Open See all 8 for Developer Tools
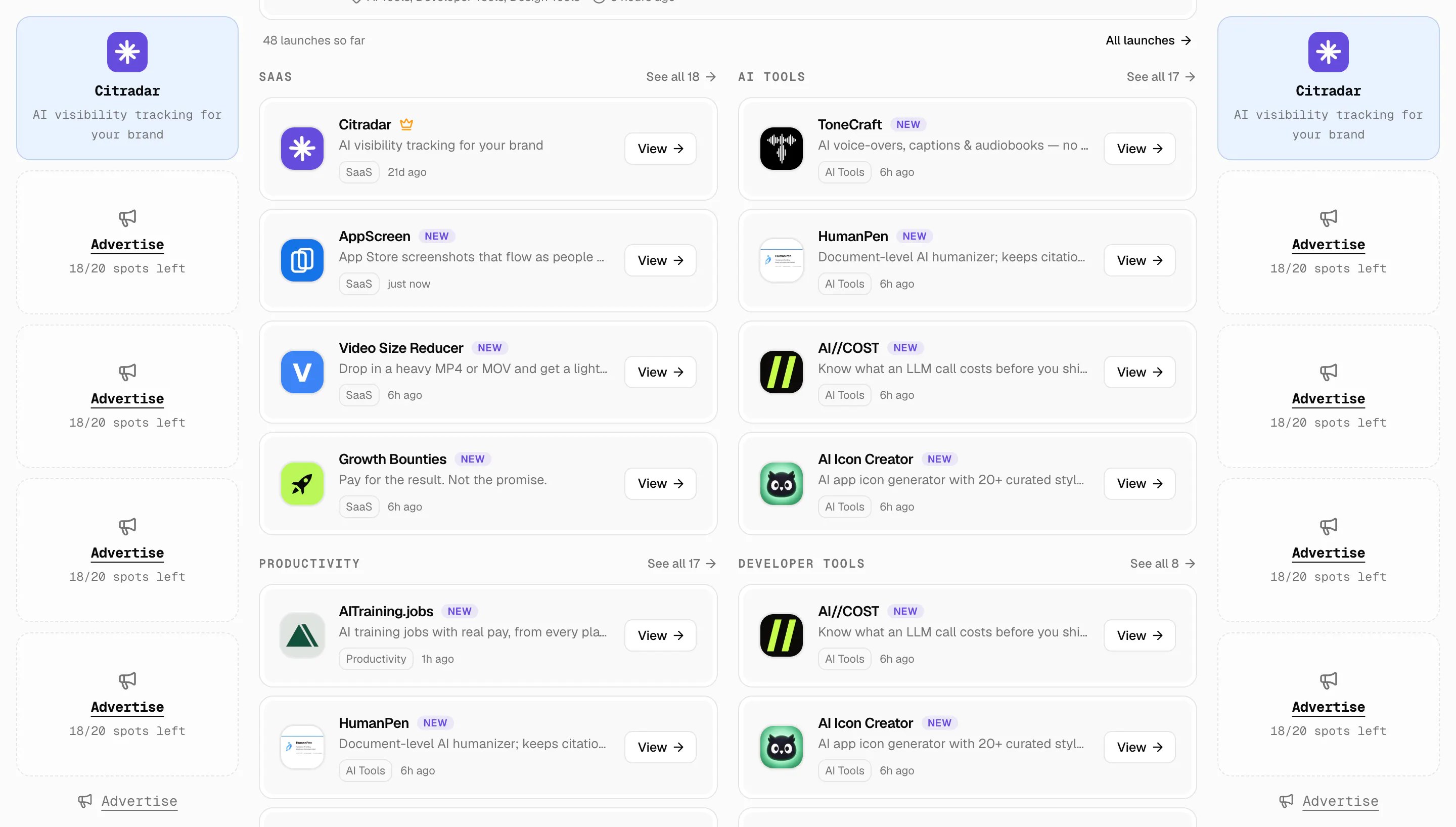The width and height of the screenshot is (1456, 827). click(x=1162, y=564)
